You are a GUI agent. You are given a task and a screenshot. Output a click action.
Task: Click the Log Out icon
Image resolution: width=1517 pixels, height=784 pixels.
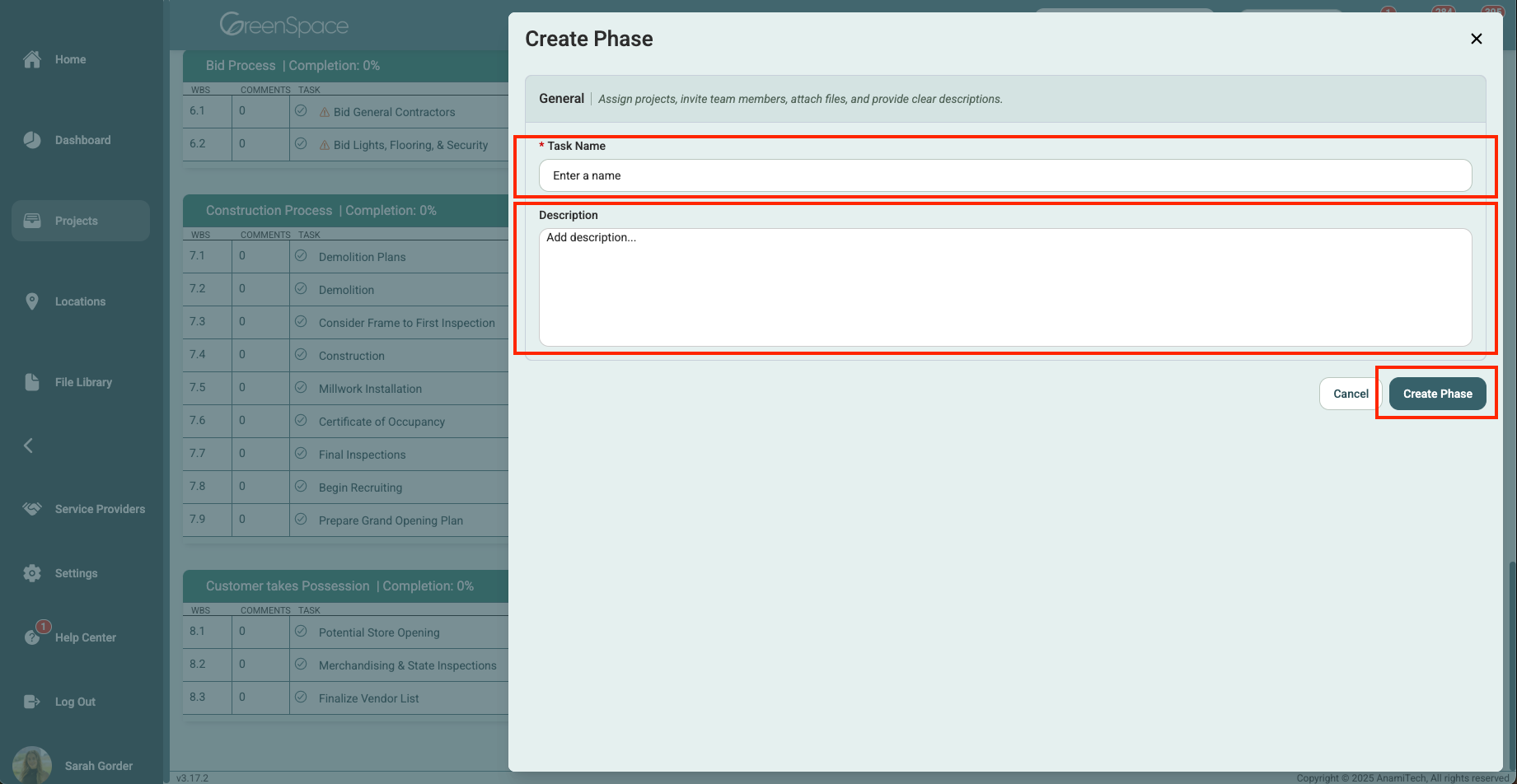[32, 701]
